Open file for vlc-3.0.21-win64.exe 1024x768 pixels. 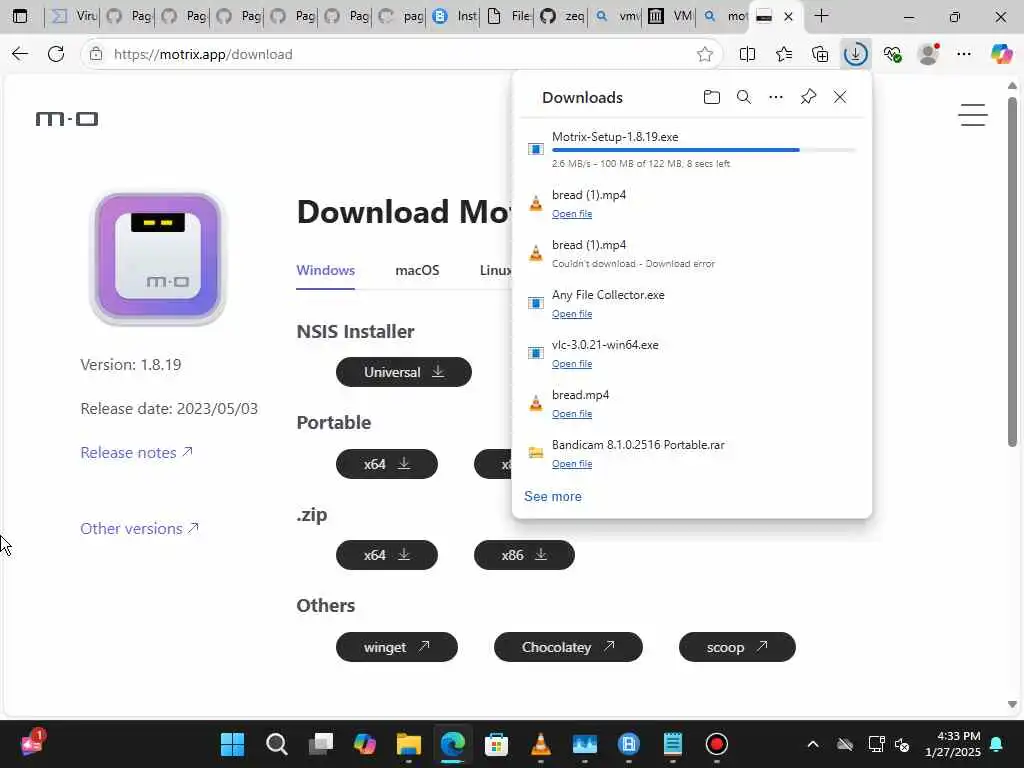tap(572, 364)
